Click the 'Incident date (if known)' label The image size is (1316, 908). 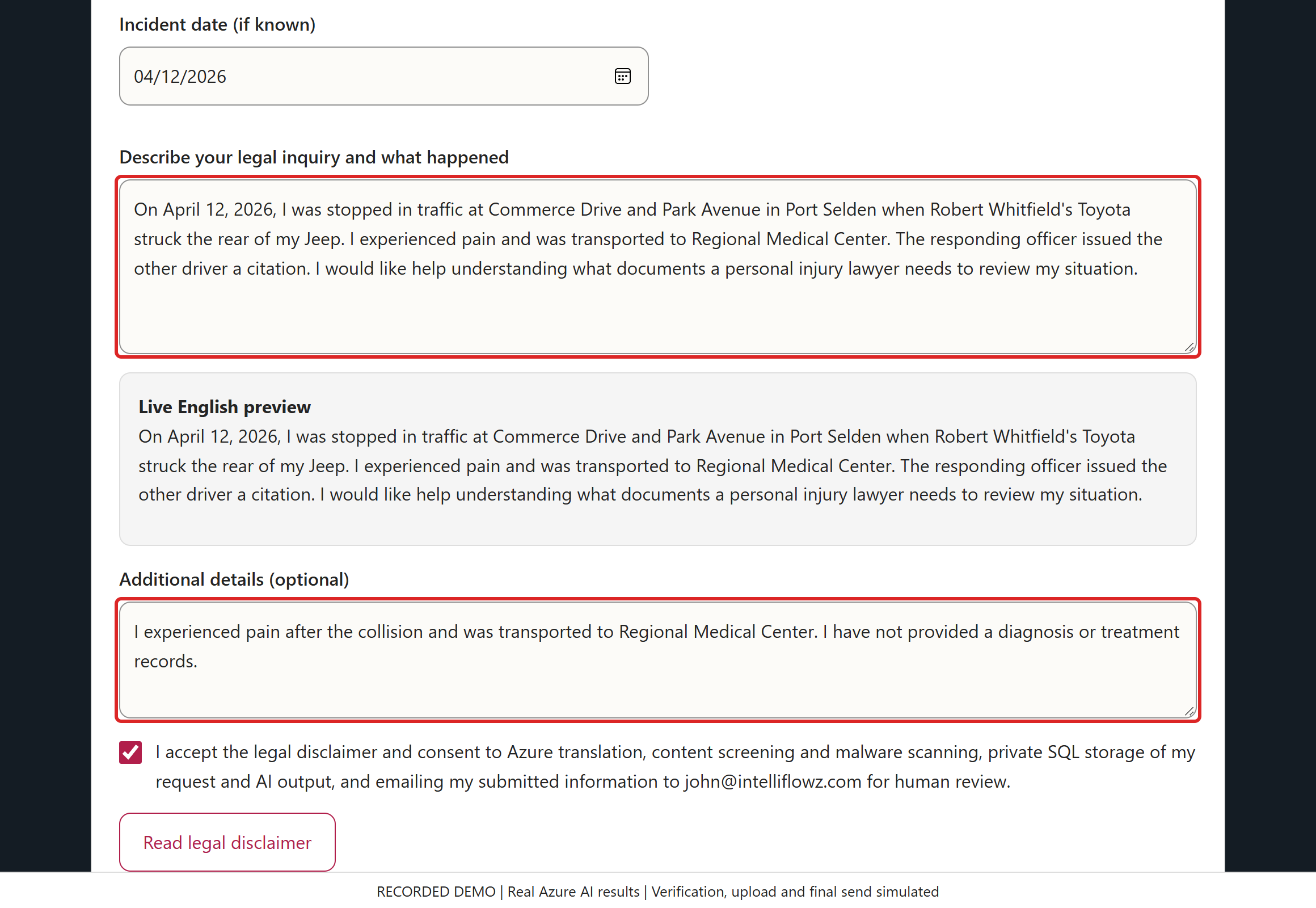217,24
